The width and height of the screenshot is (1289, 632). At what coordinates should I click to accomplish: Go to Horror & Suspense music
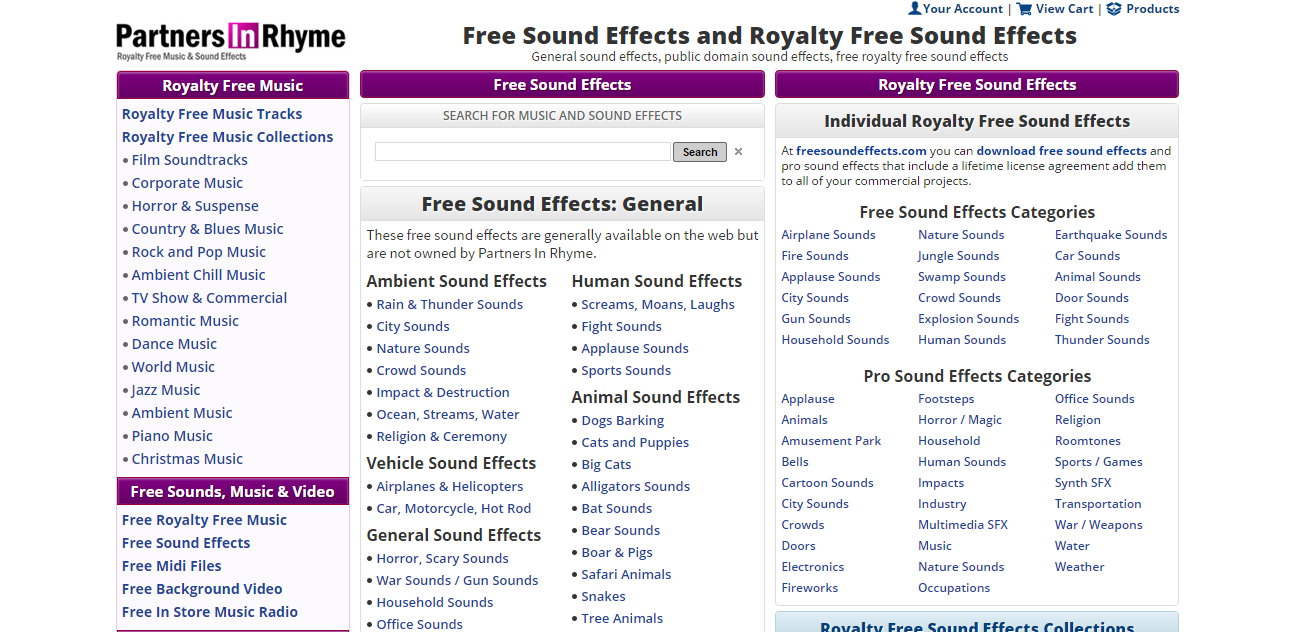(x=195, y=206)
